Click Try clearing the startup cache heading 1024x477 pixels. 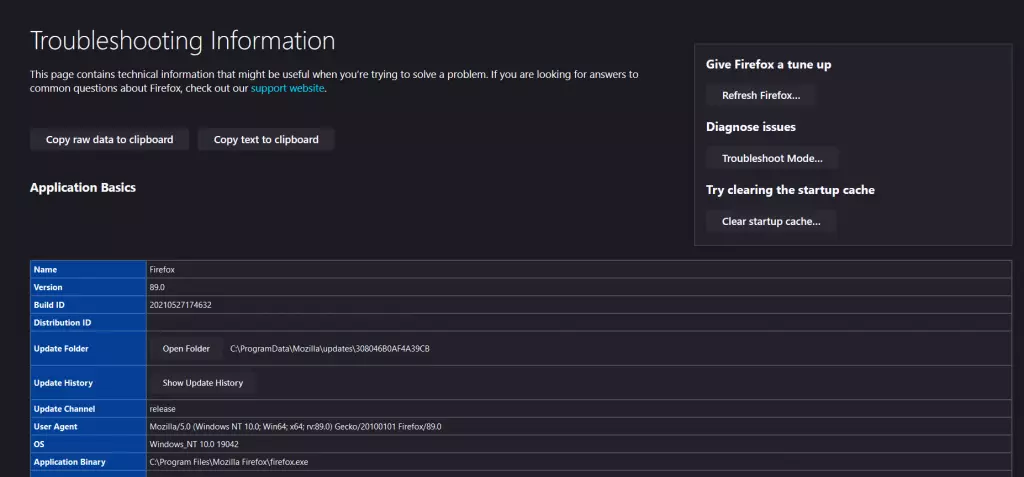coord(790,189)
